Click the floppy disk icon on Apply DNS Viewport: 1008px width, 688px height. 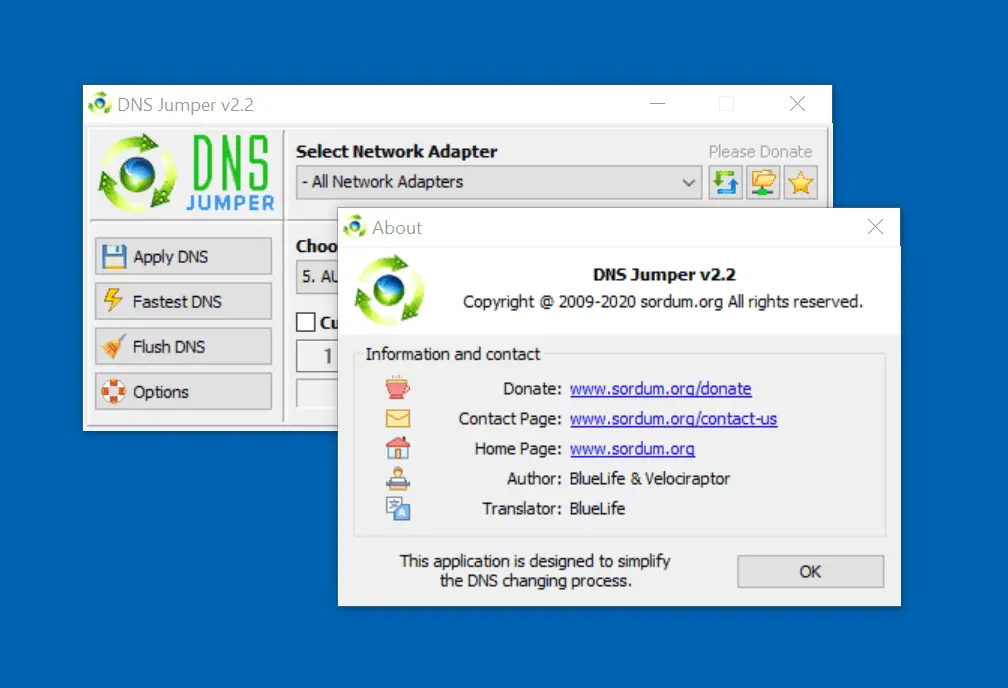tap(114, 257)
